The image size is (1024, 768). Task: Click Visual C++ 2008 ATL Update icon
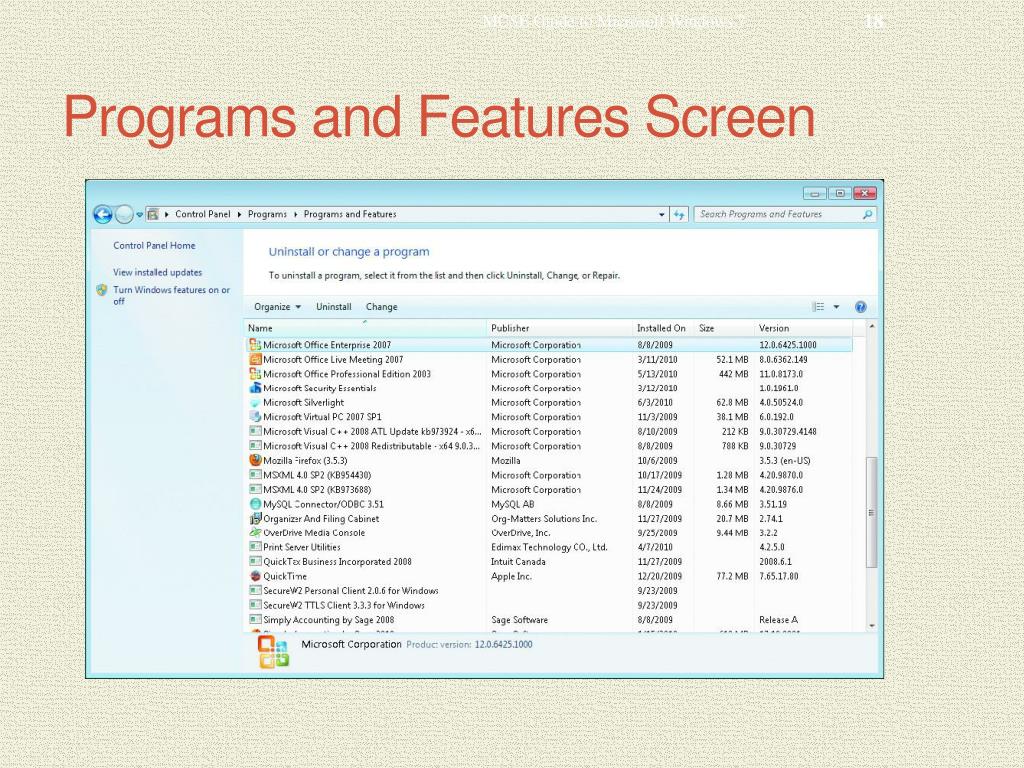(255, 432)
